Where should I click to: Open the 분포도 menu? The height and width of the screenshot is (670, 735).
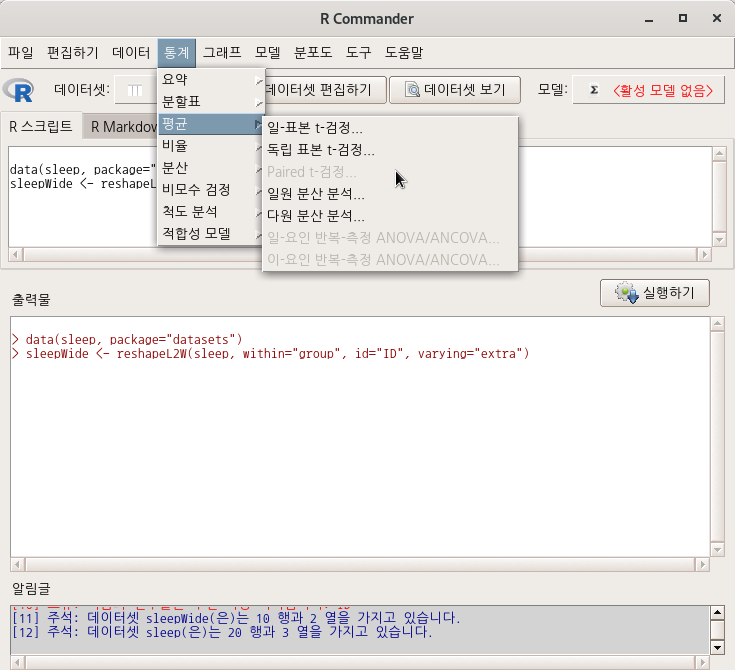click(313, 52)
